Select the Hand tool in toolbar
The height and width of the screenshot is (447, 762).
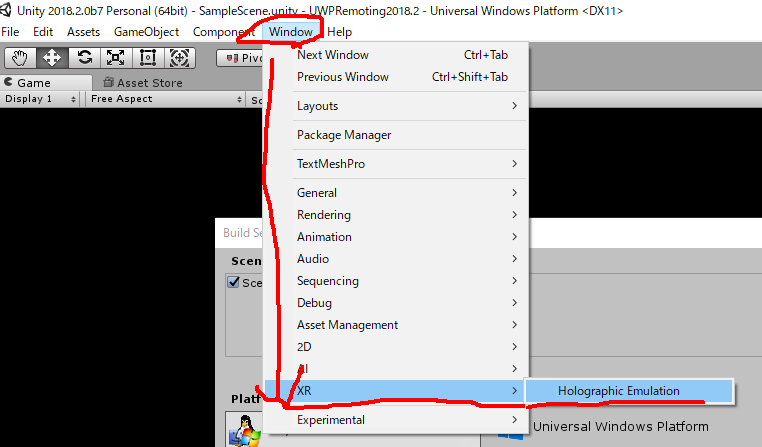click(x=20, y=58)
